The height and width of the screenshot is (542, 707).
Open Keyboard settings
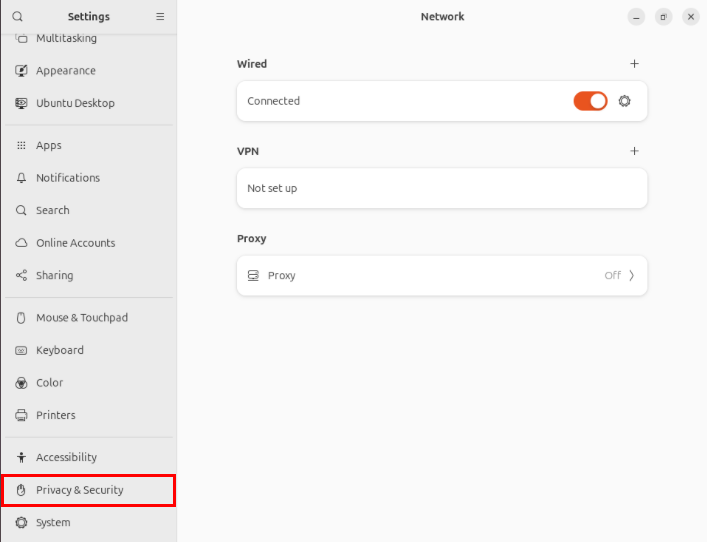point(89,350)
